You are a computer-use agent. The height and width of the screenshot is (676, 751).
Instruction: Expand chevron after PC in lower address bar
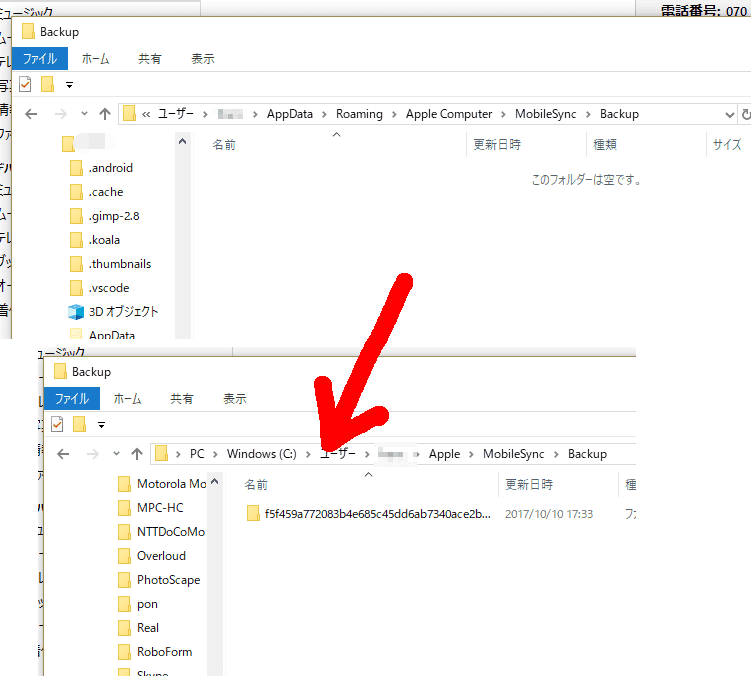click(x=216, y=454)
